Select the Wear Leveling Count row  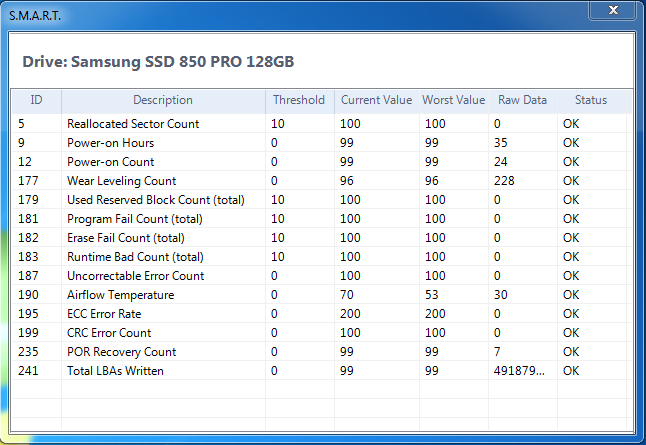coord(321,180)
